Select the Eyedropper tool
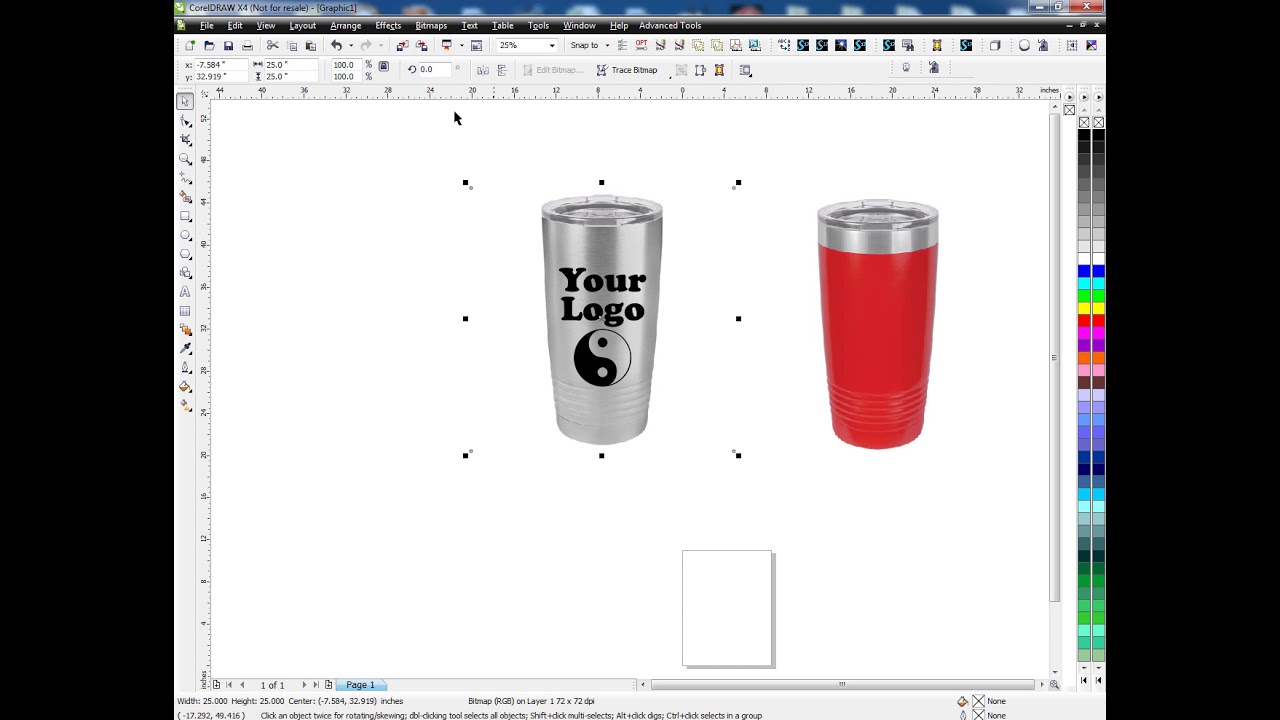 [185, 348]
